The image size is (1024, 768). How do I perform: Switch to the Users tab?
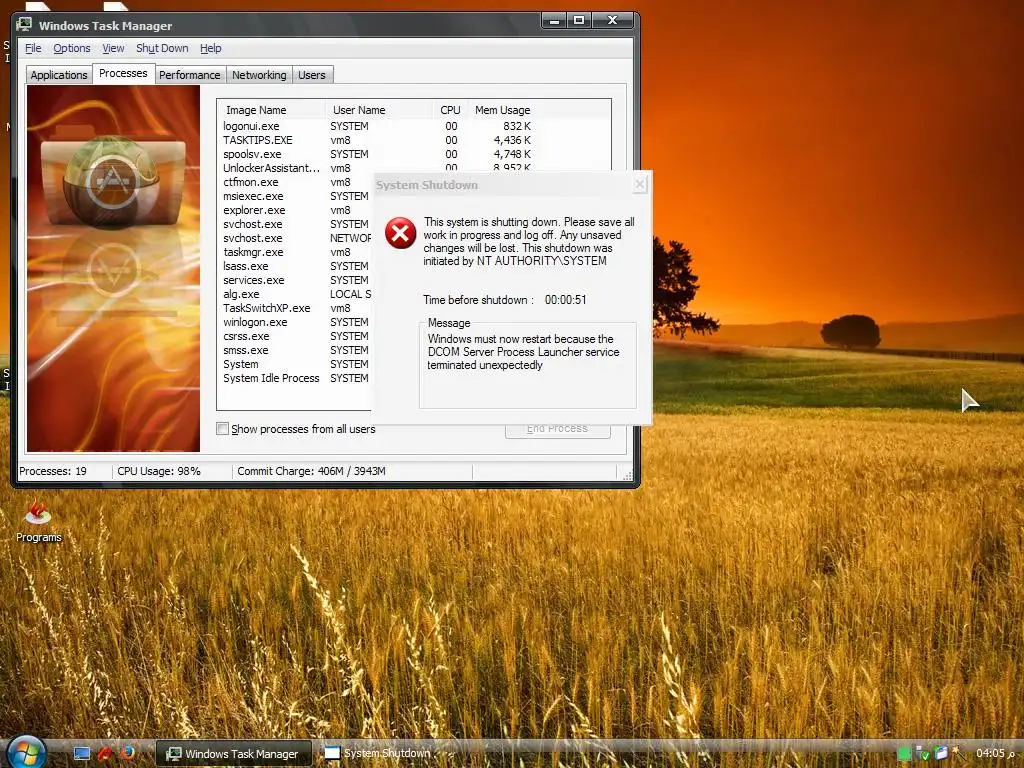312,75
